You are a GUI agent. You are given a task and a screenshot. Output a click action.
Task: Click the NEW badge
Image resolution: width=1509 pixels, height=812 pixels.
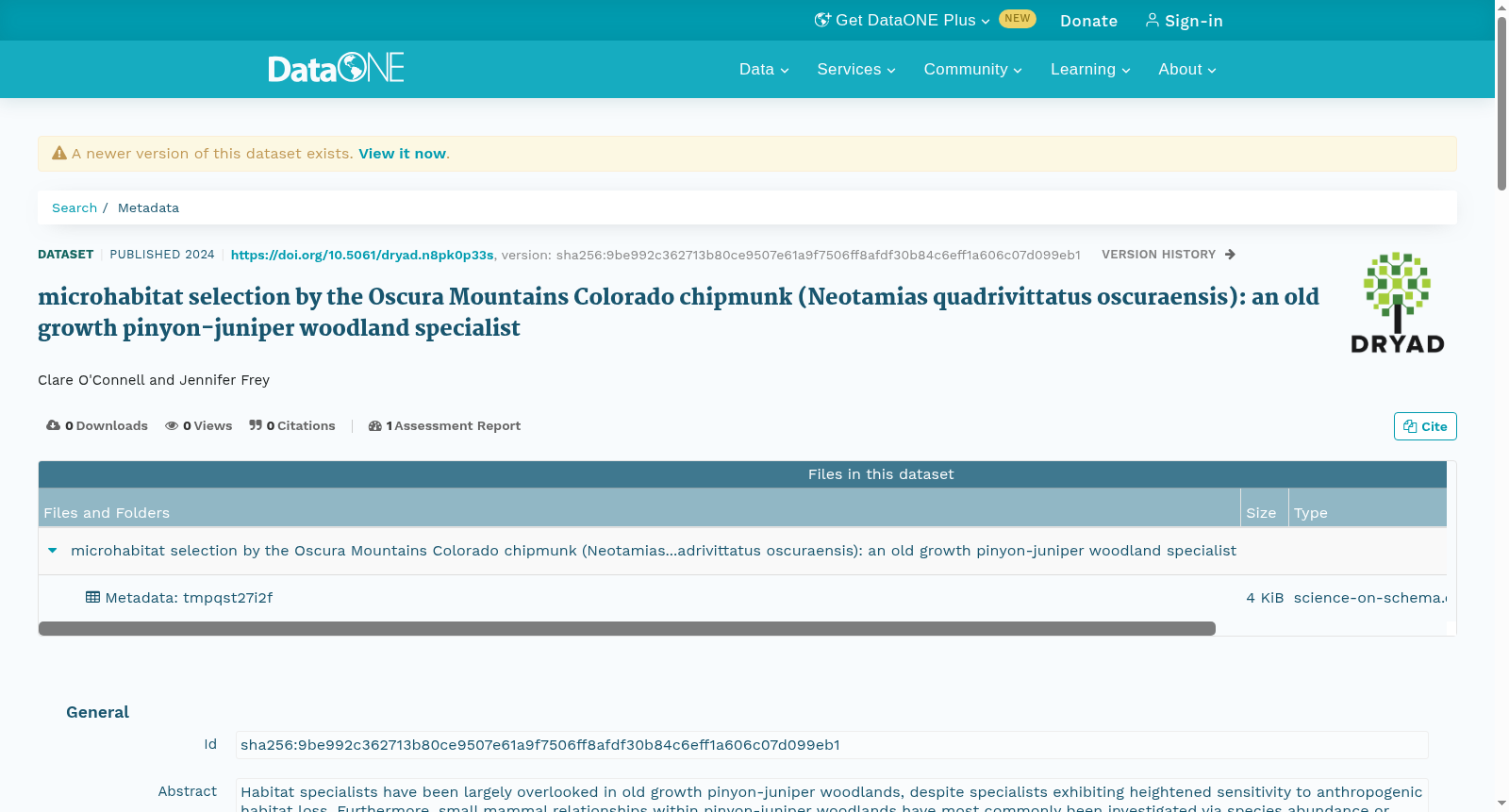click(x=1018, y=19)
